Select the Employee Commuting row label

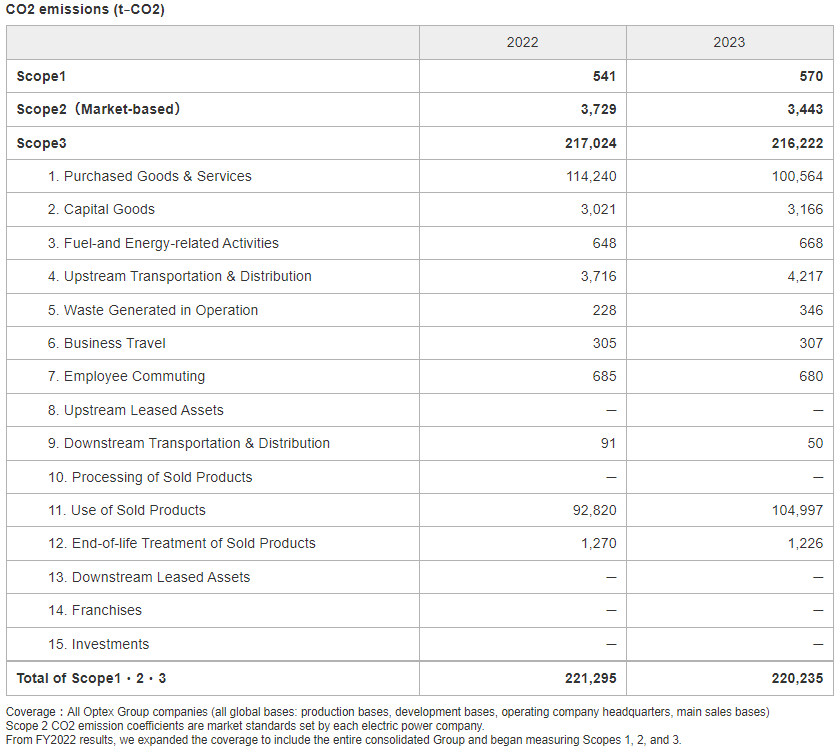(x=126, y=376)
